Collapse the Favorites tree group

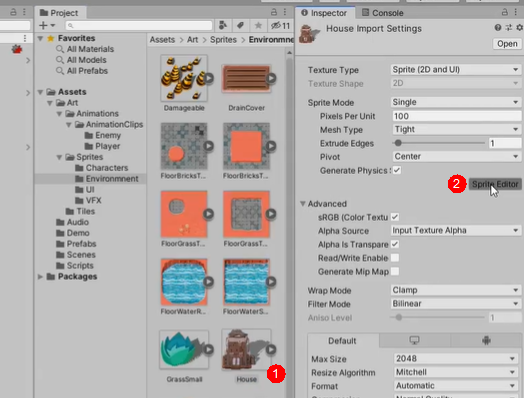click(x=40, y=38)
